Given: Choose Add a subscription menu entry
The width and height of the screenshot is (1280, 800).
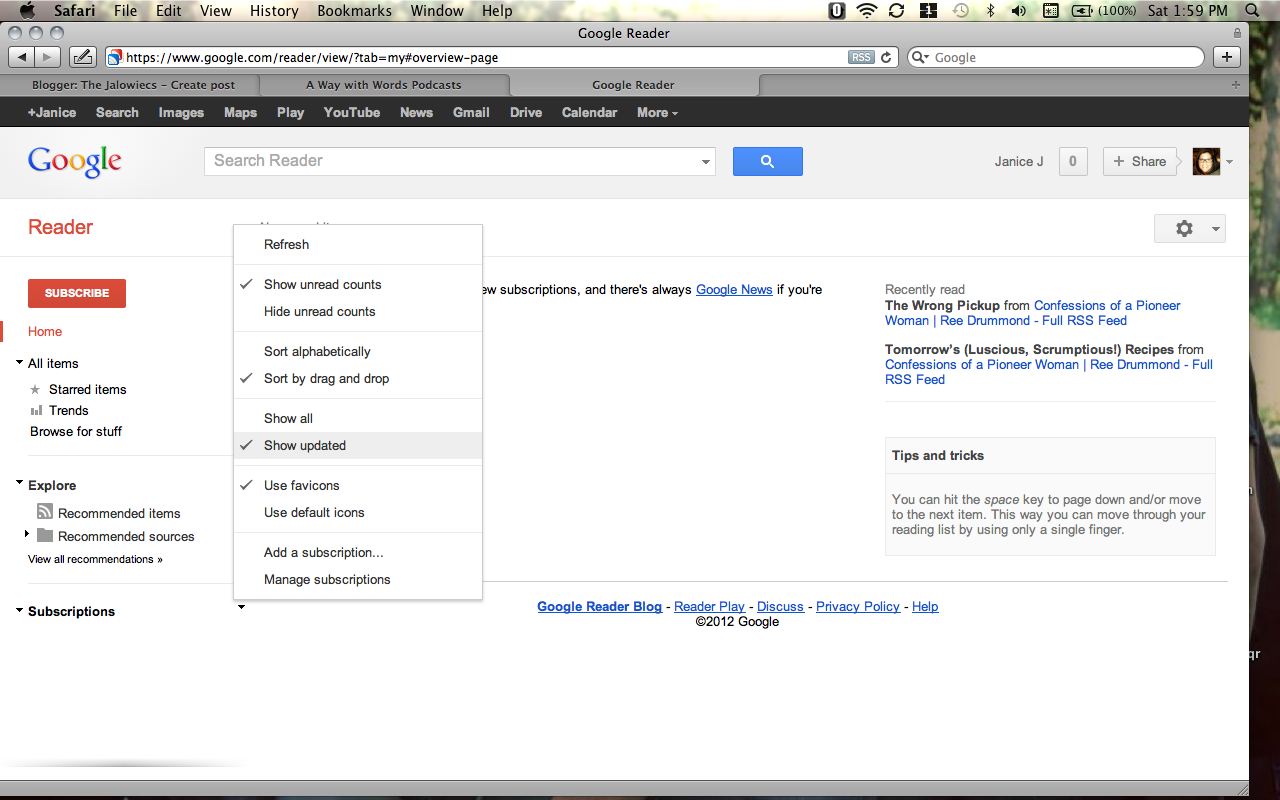Looking at the screenshot, I should point(358,552).
